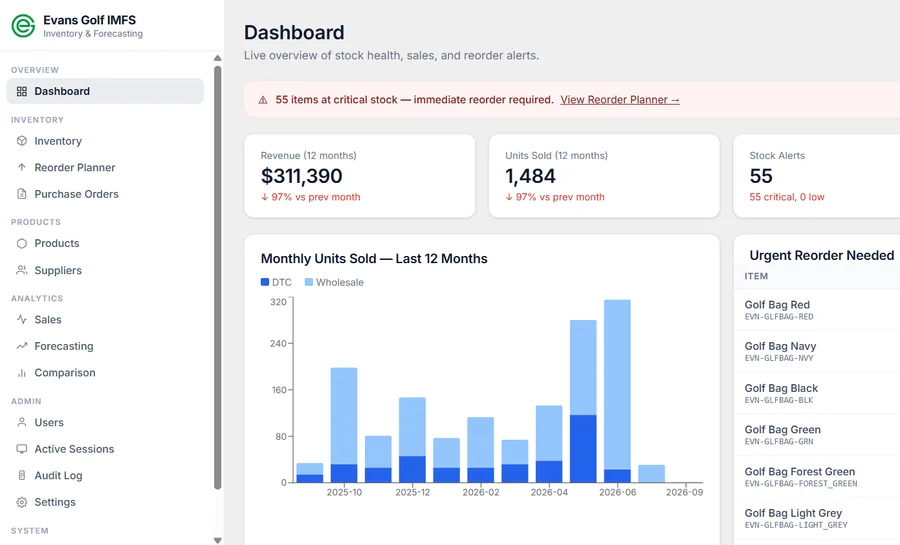The image size is (900, 545).
Task: Click the Comparison bar chart icon
Action: pos(22,373)
